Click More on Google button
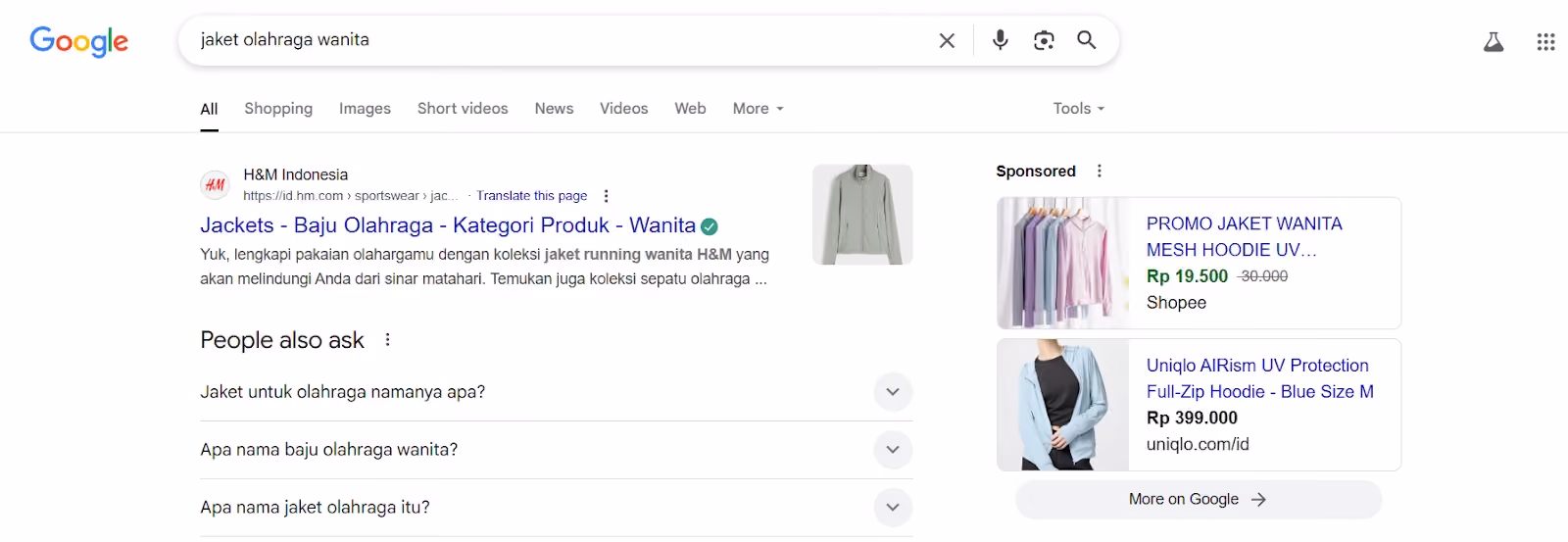This screenshot has width=1568, height=542. coord(1199,500)
